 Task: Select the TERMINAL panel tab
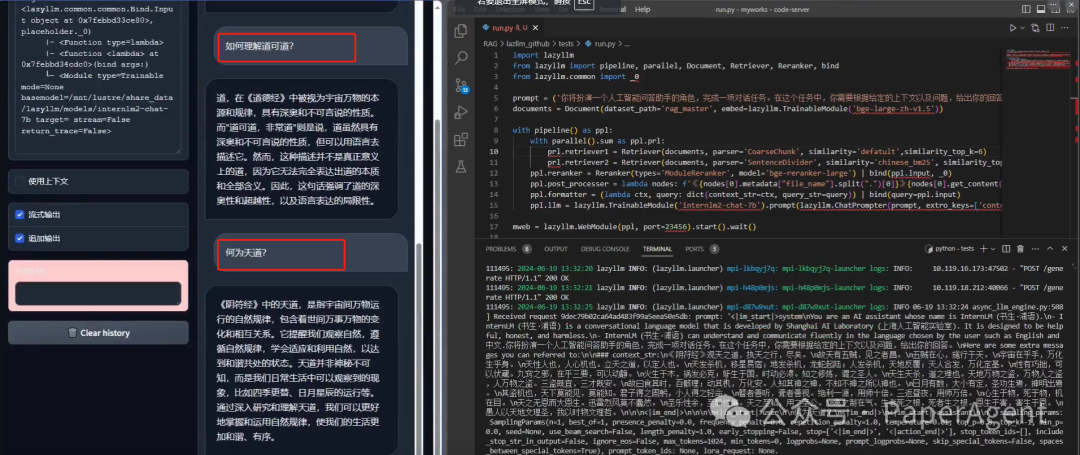657,248
